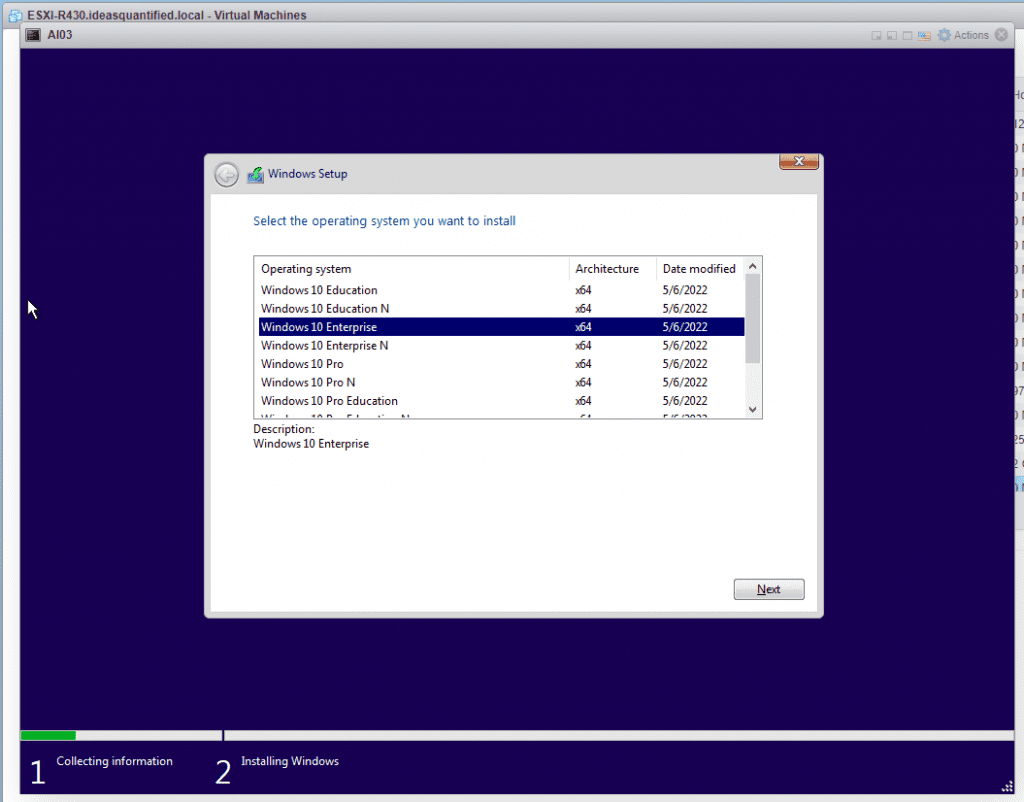Click the OS list scroll down arrow

pos(752,409)
